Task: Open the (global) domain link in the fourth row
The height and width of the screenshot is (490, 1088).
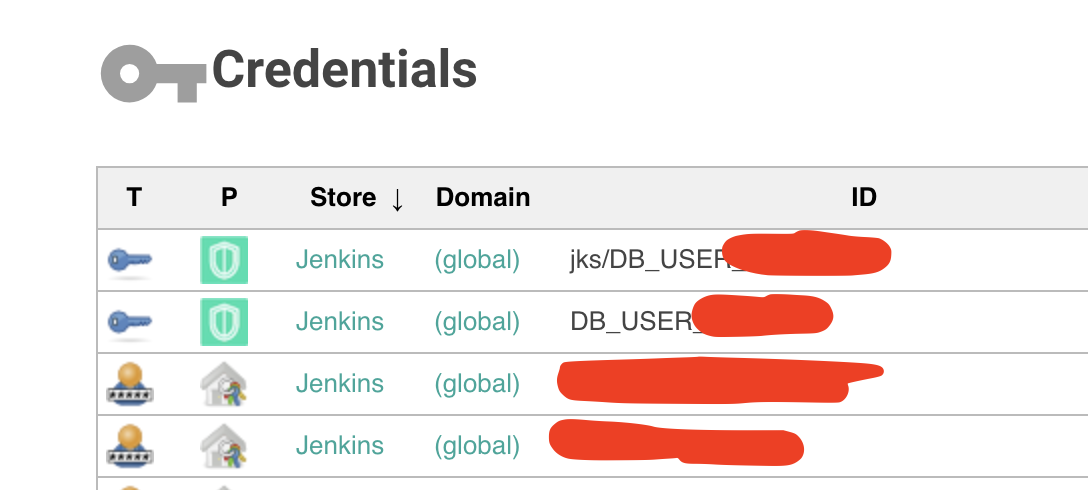Action: [x=477, y=446]
